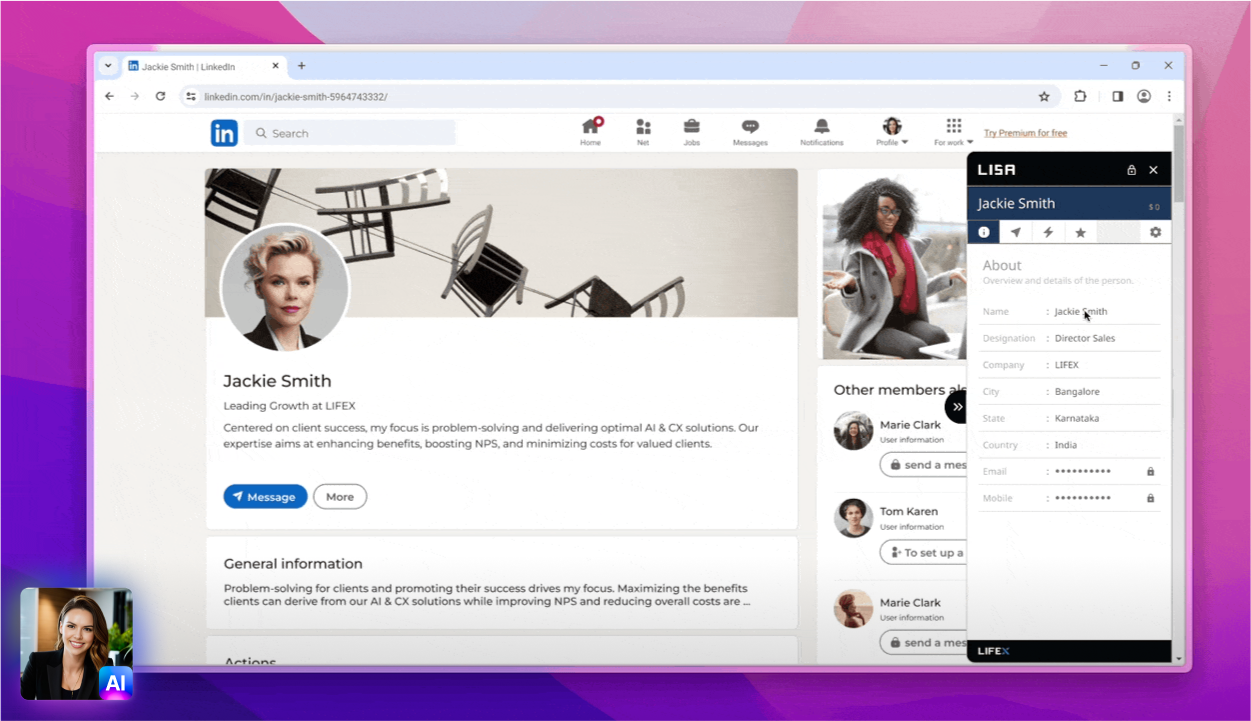Open Chrome three-dot menu
The height and width of the screenshot is (721, 1251).
1169,97
